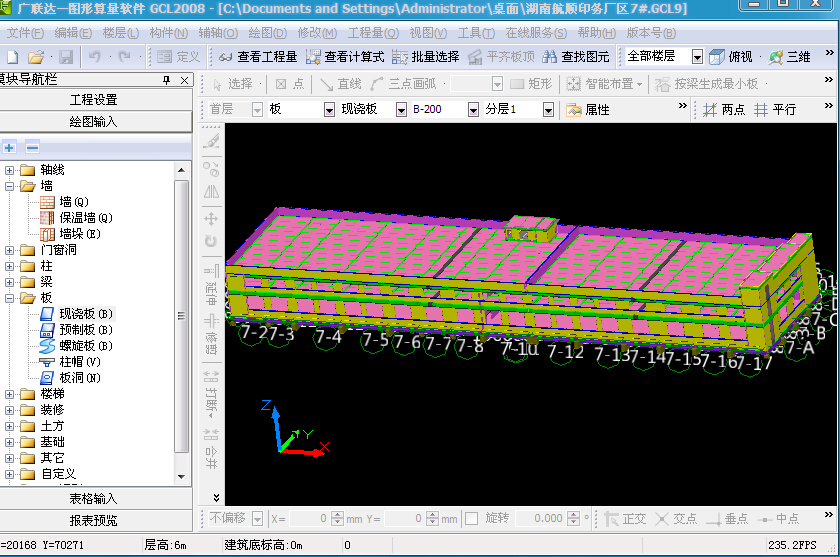Screen dimensions: 840x557
Task: Click 三维 3D view button
Action: click(x=790, y=57)
